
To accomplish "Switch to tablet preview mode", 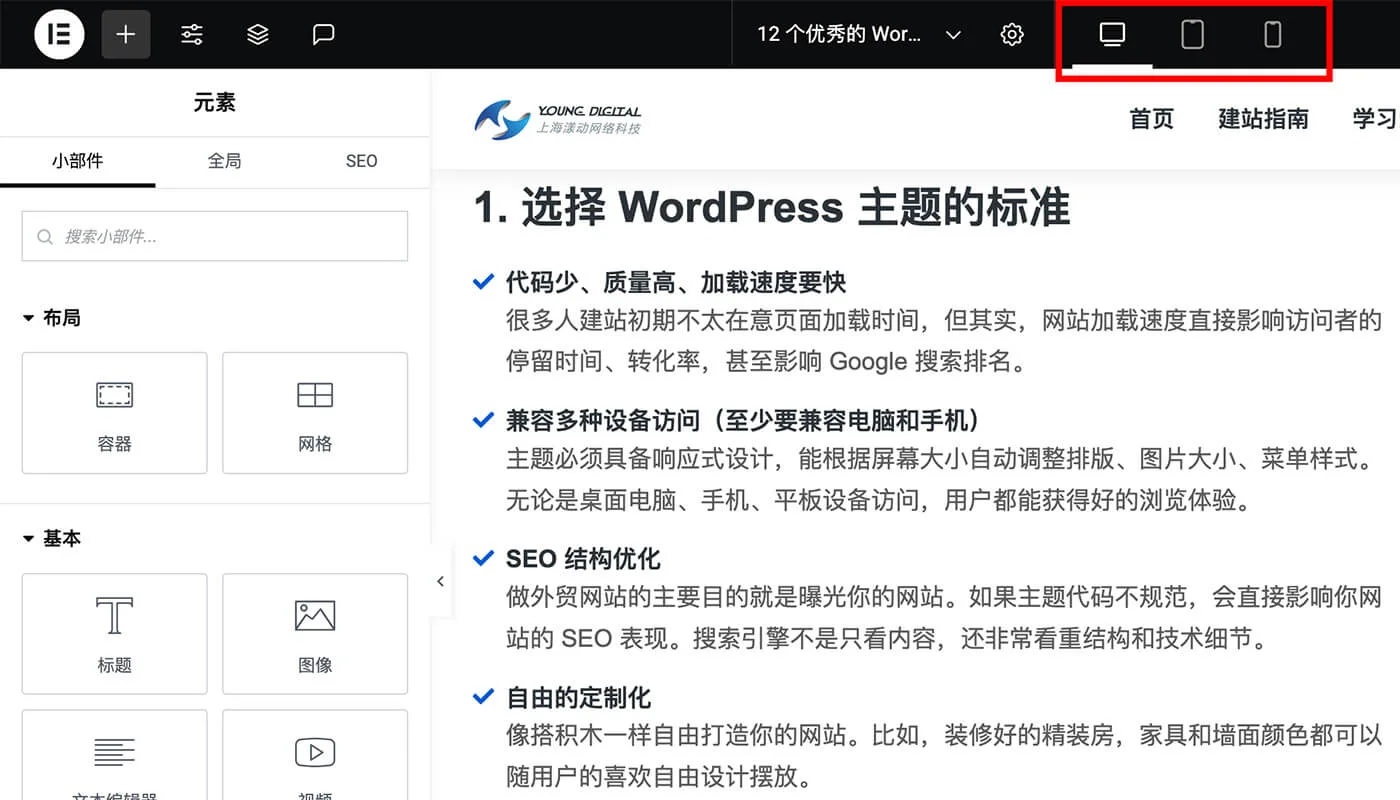I will tap(1192, 35).
